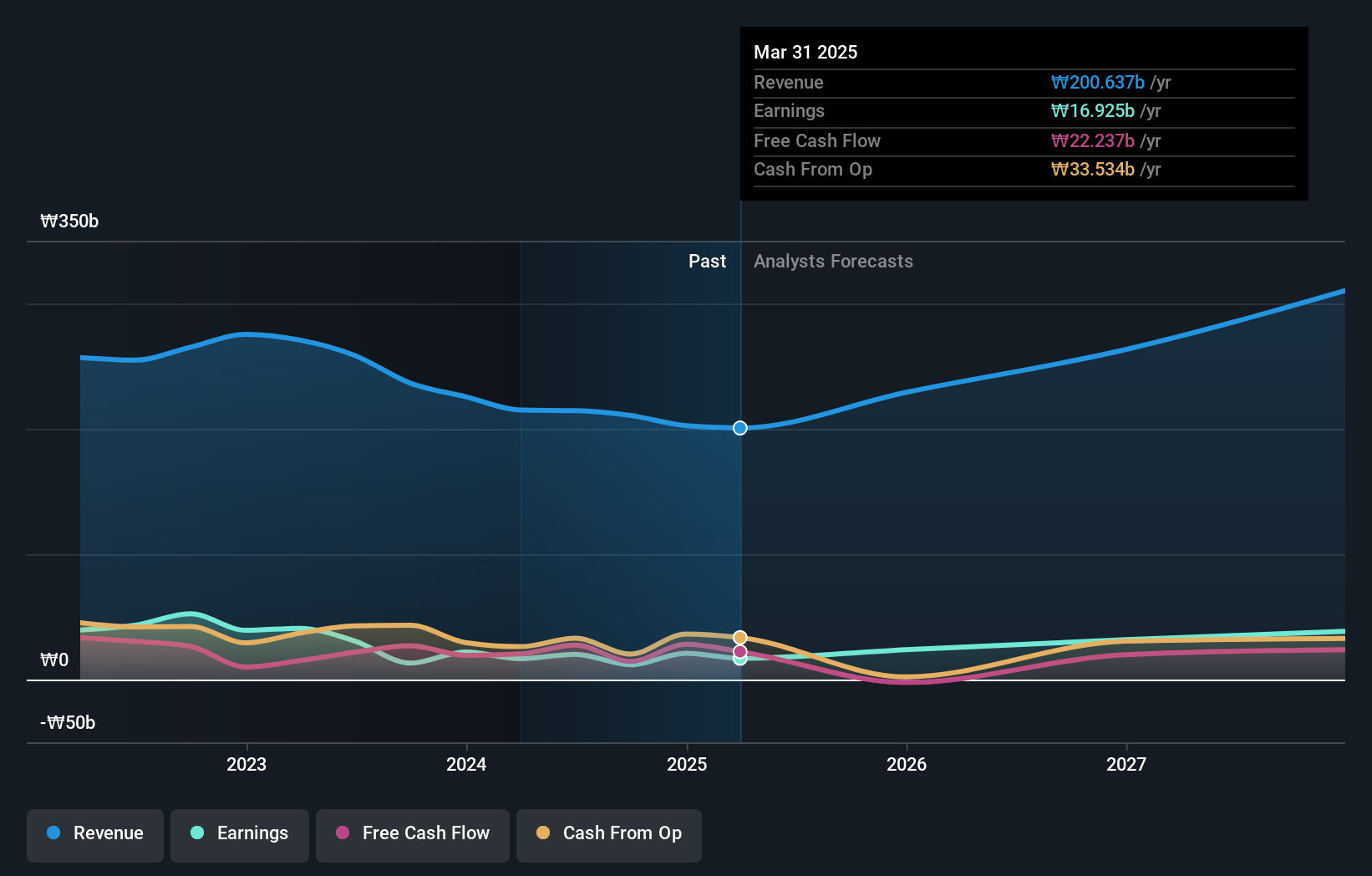Select the blue Revenue data point marker
The image size is (1372, 876).
[x=739, y=428]
